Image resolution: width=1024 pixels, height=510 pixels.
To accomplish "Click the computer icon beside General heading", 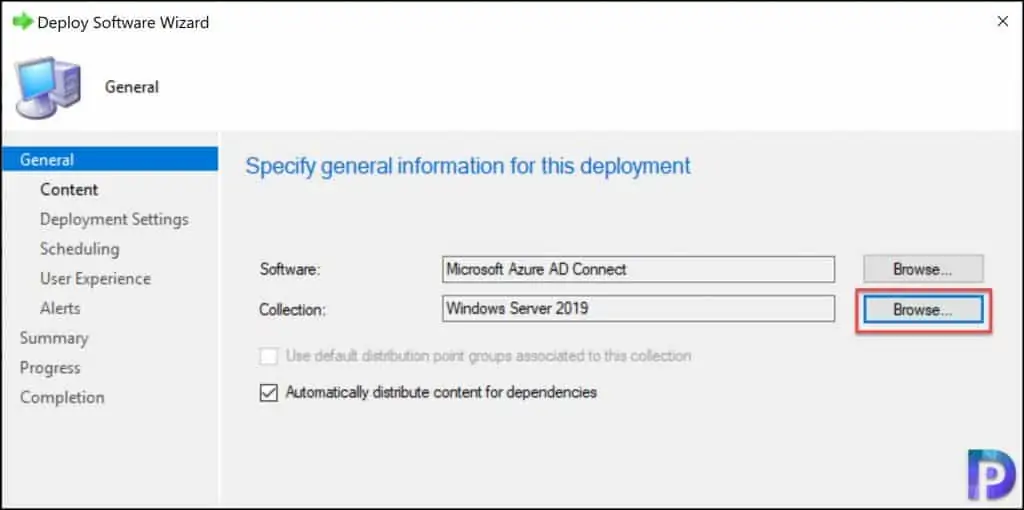I will tap(48, 88).
